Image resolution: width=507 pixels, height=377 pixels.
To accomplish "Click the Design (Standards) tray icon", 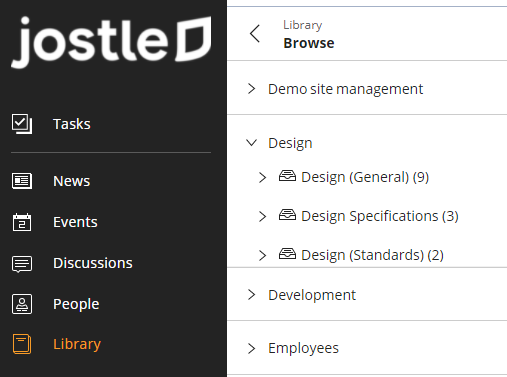I will [287, 254].
